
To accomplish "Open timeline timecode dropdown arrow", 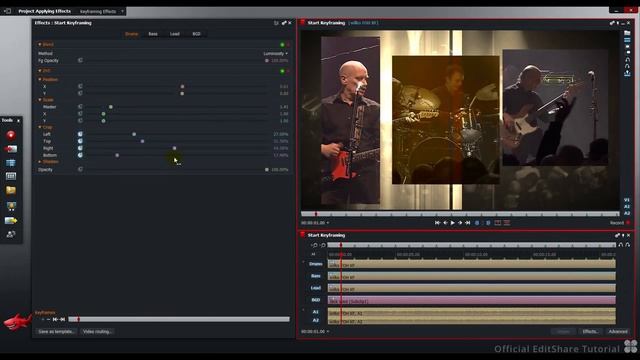I will [328, 331].
